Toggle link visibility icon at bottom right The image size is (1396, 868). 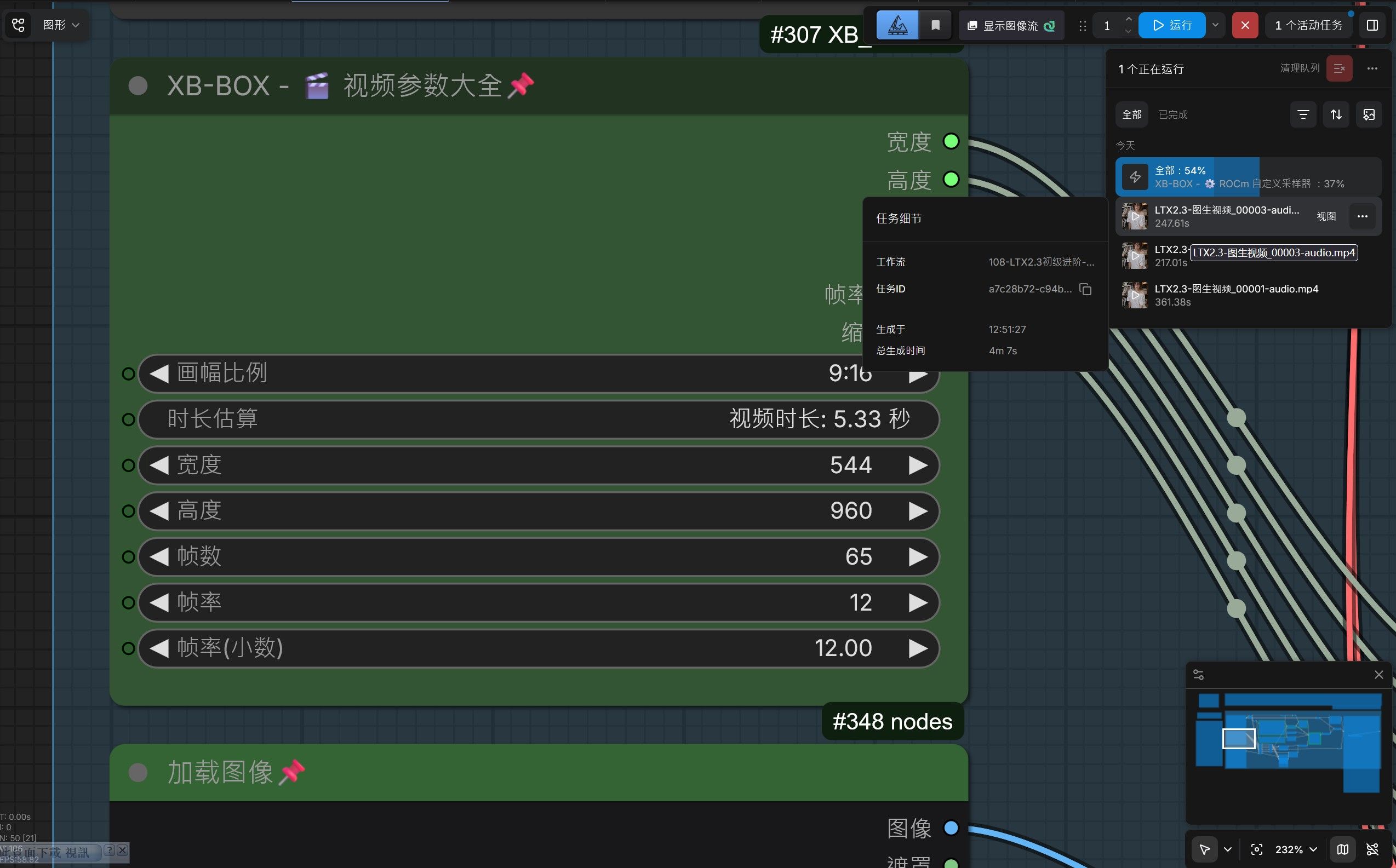pos(1372,849)
